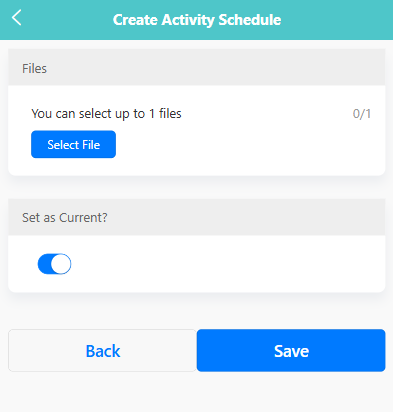Click the white knob of the toggle

(61, 264)
